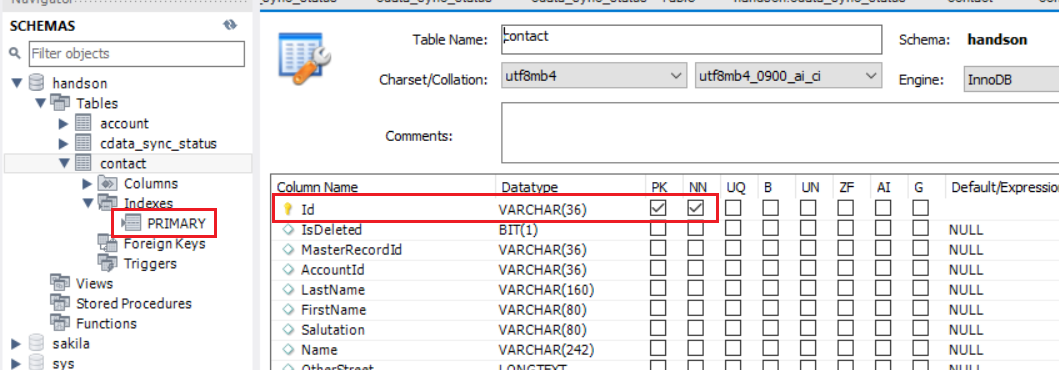Click the Table Name input field

pyautogui.click(x=692, y=39)
